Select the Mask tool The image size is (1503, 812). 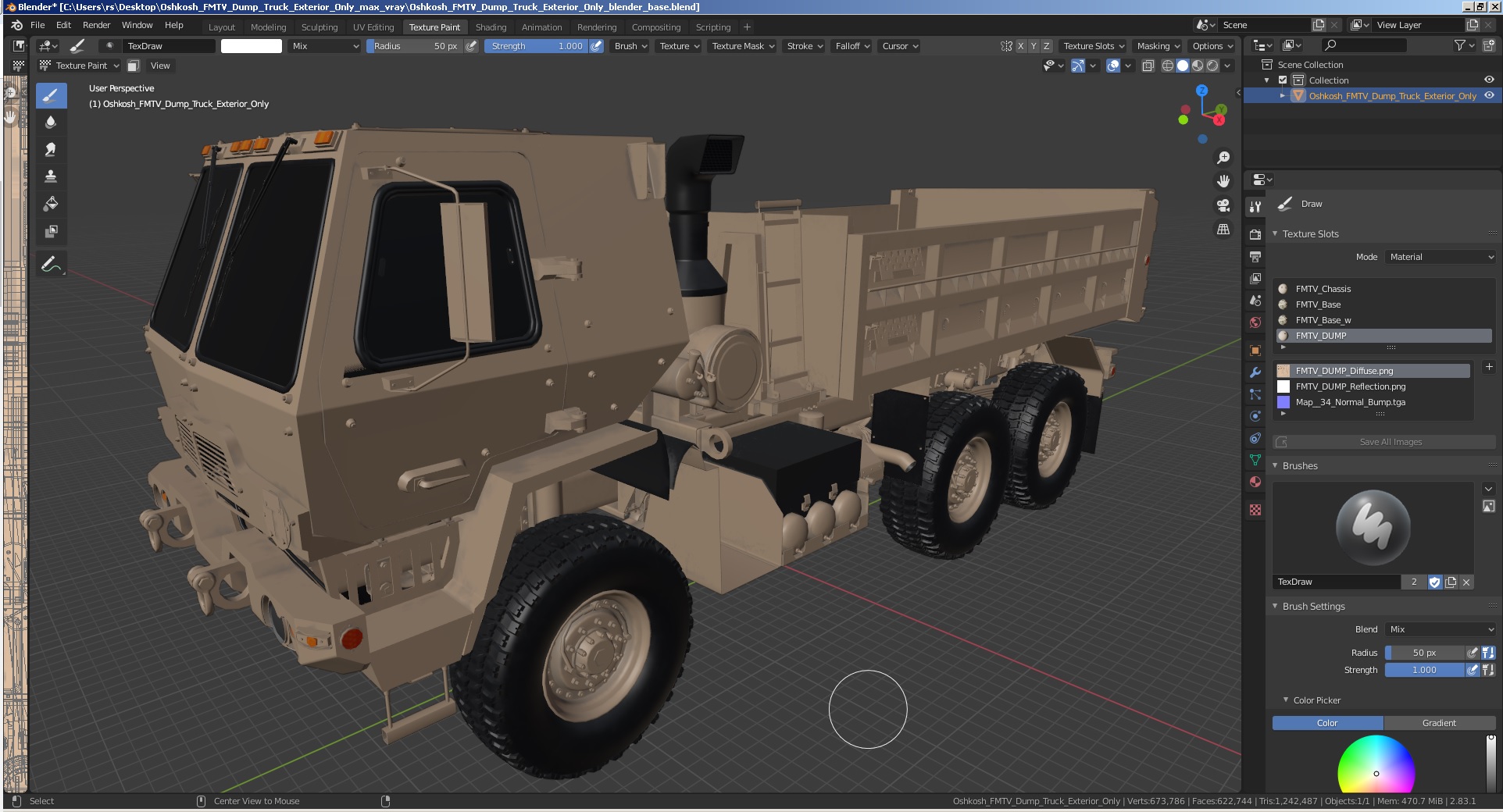(x=51, y=231)
